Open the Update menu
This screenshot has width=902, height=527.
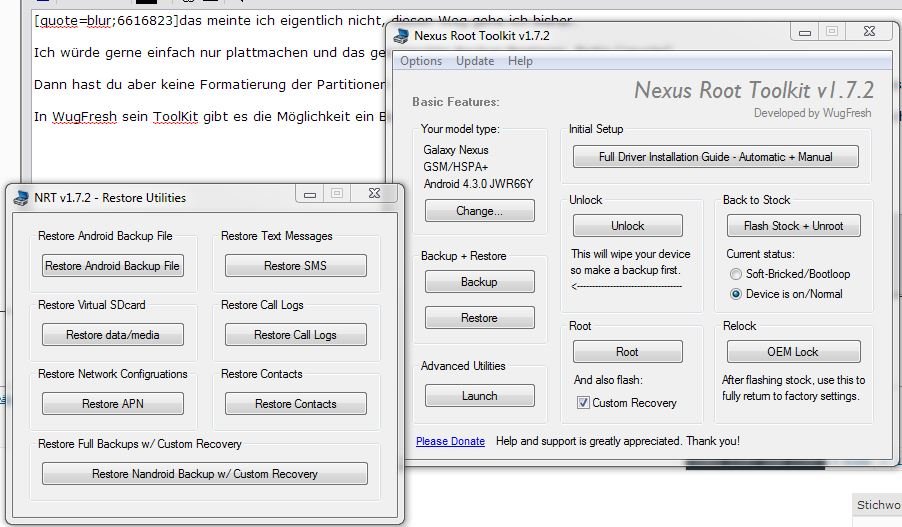coord(475,61)
